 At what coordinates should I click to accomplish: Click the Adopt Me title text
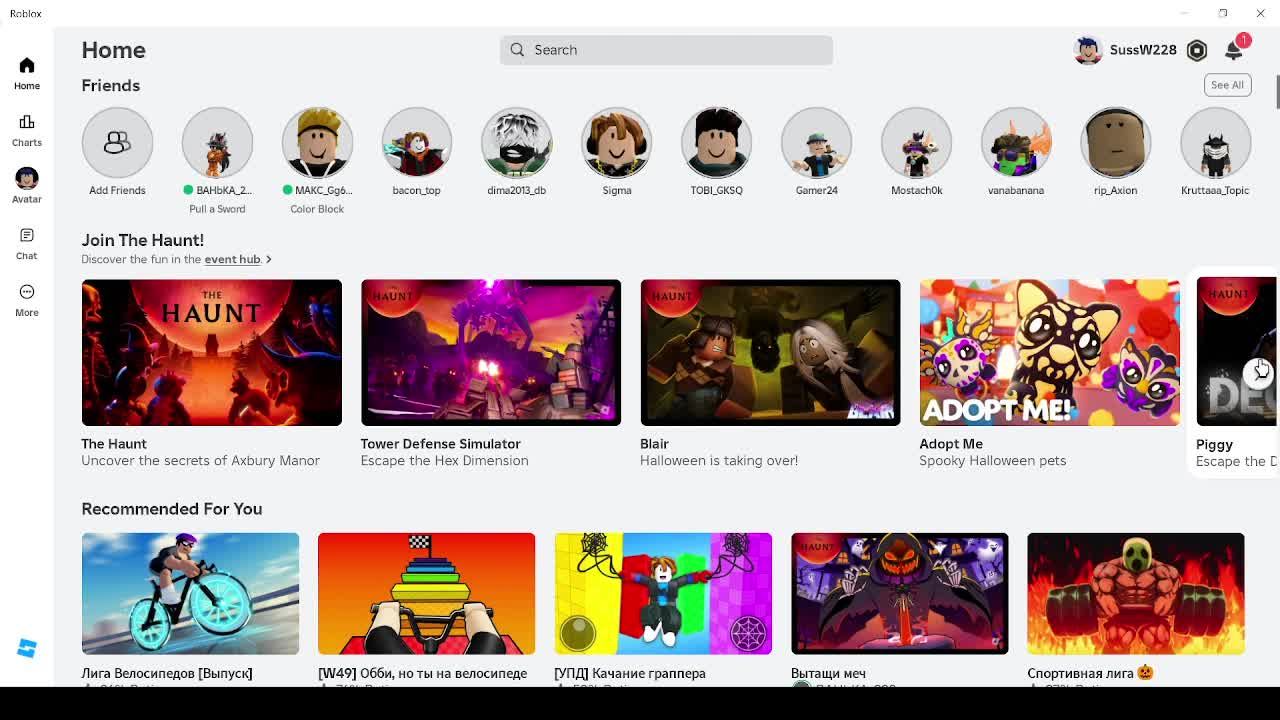point(951,444)
